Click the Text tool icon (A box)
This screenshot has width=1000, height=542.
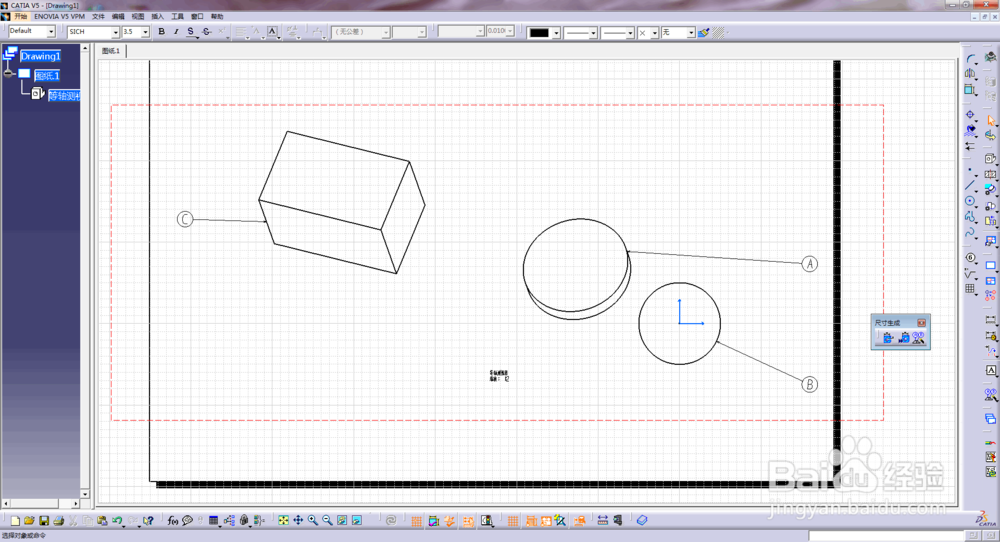click(990, 370)
